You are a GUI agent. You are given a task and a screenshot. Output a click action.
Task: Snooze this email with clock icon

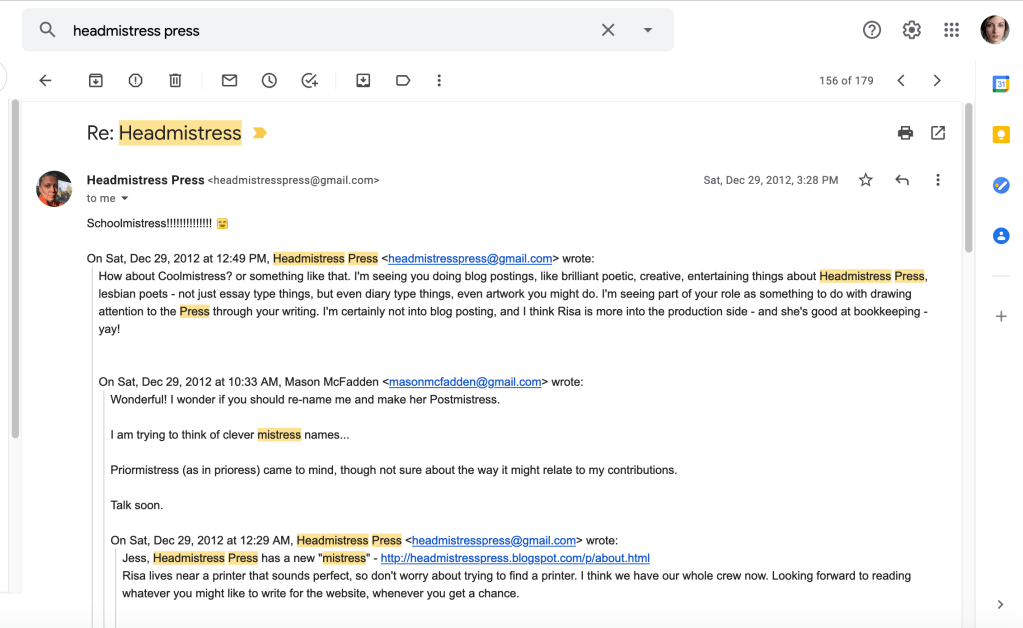(269, 81)
